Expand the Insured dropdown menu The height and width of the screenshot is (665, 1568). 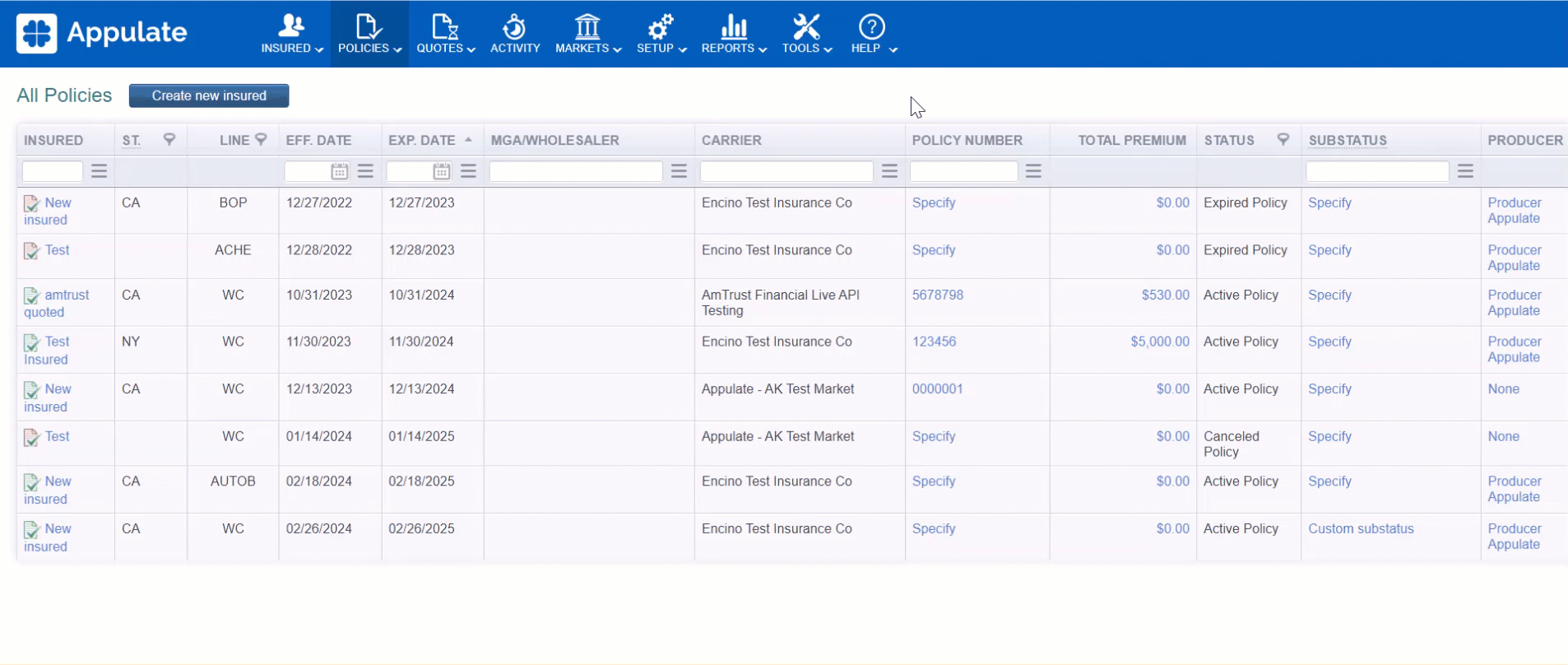(x=291, y=35)
